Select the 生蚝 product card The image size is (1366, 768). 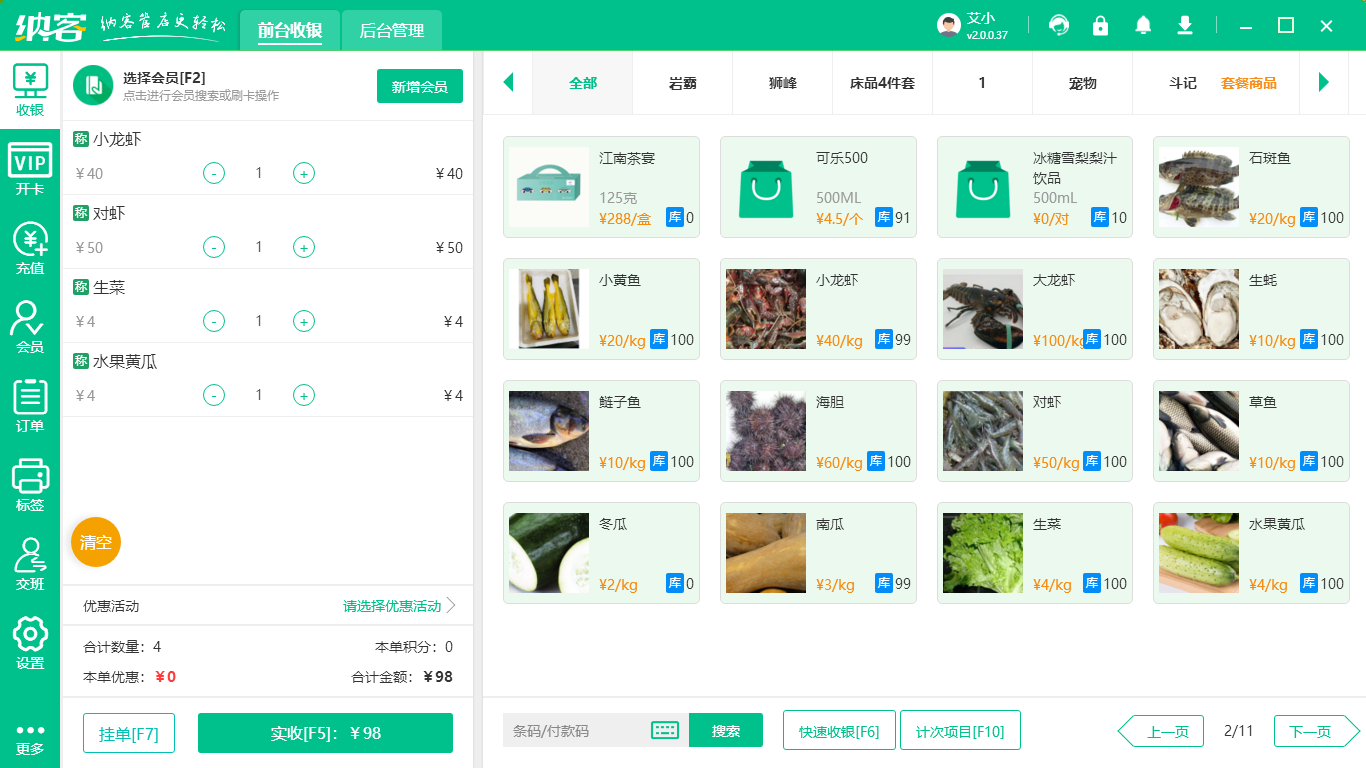pos(1251,309)
